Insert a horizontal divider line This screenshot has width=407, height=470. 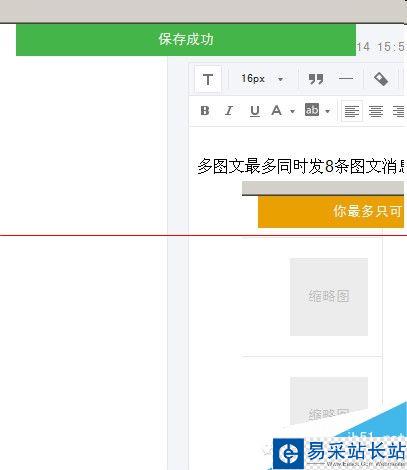[x=346, y=79]
